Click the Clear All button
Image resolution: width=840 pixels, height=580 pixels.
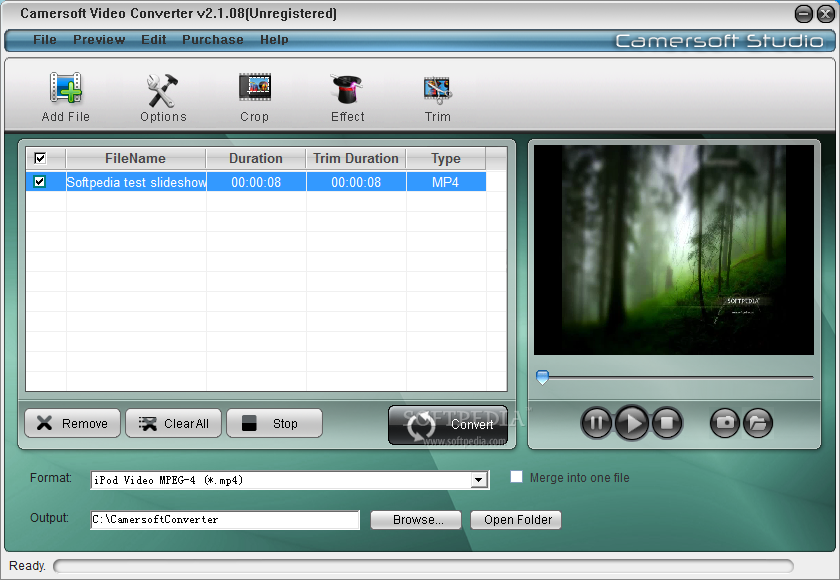point(174,423)
